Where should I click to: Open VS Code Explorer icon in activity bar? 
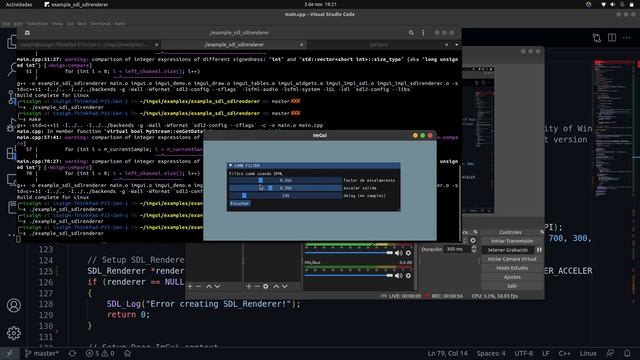[12, 42]
